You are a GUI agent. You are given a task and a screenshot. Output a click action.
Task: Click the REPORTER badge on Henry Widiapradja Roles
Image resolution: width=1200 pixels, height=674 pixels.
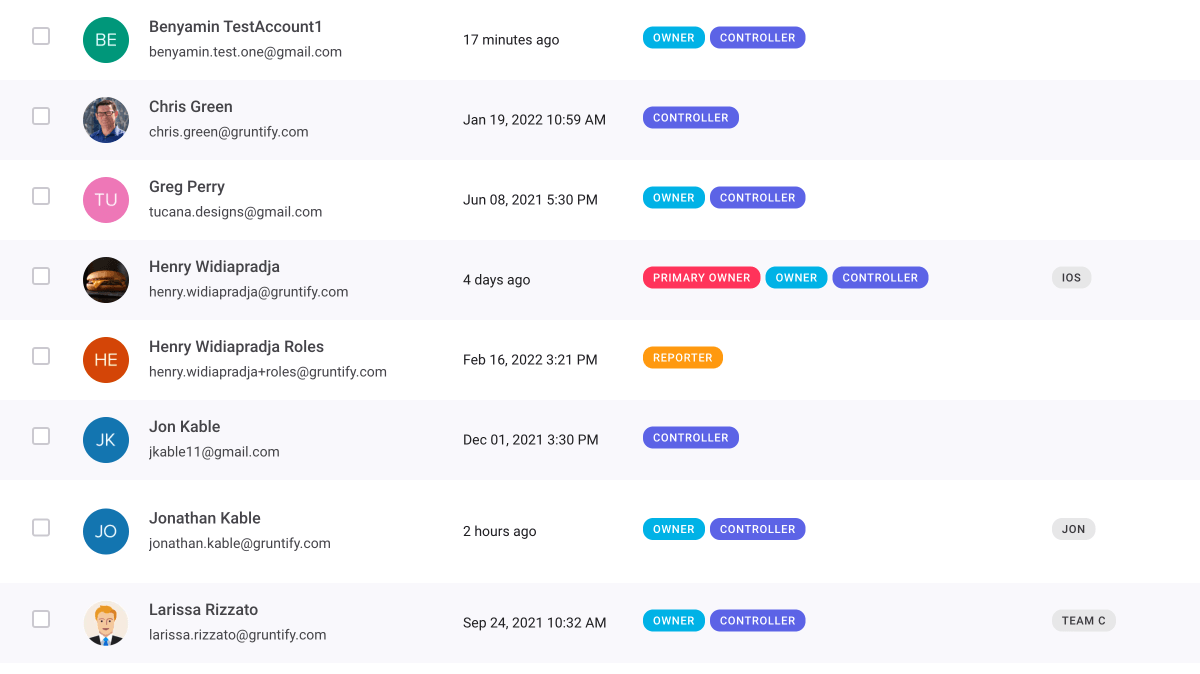682,357
